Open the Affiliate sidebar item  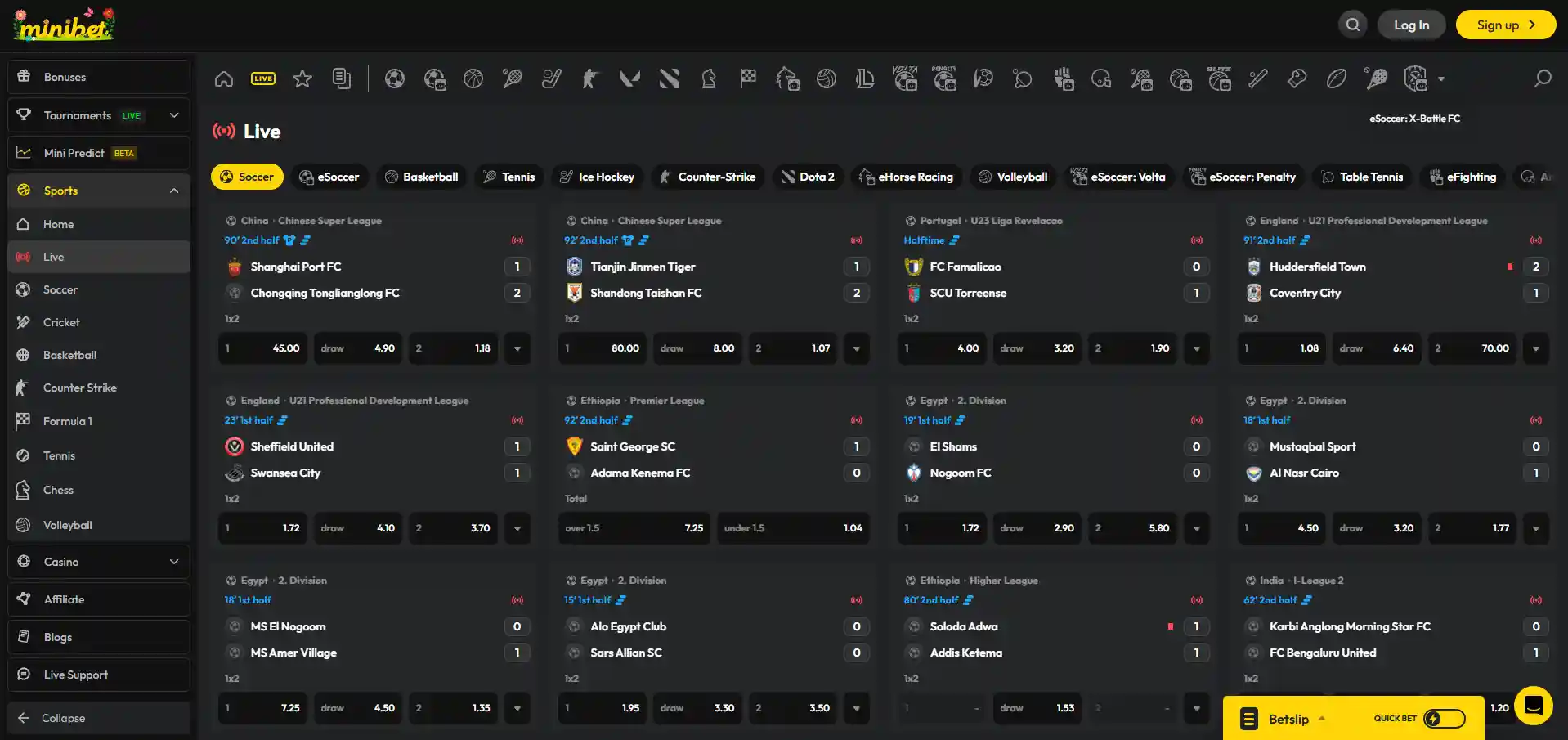tap(99, 599)
